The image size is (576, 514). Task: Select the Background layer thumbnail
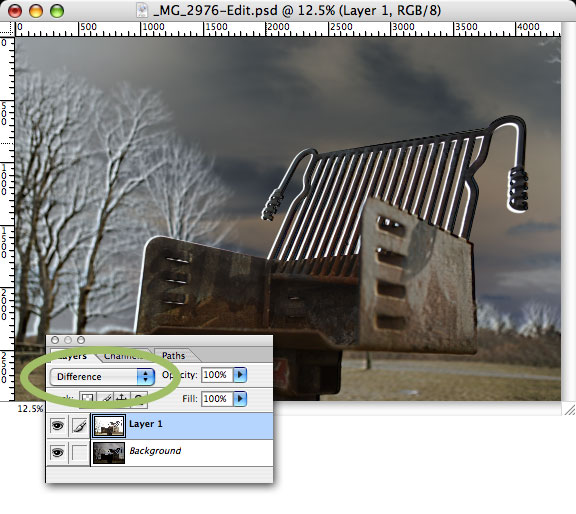coord(109,453)
